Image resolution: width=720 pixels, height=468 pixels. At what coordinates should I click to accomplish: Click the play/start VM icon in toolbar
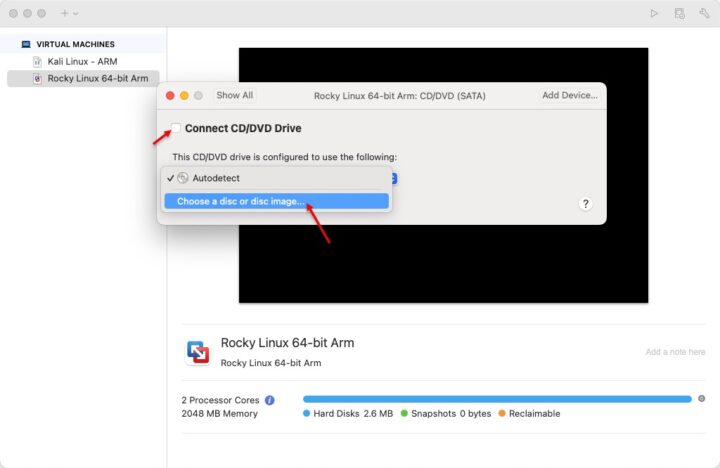654,13
